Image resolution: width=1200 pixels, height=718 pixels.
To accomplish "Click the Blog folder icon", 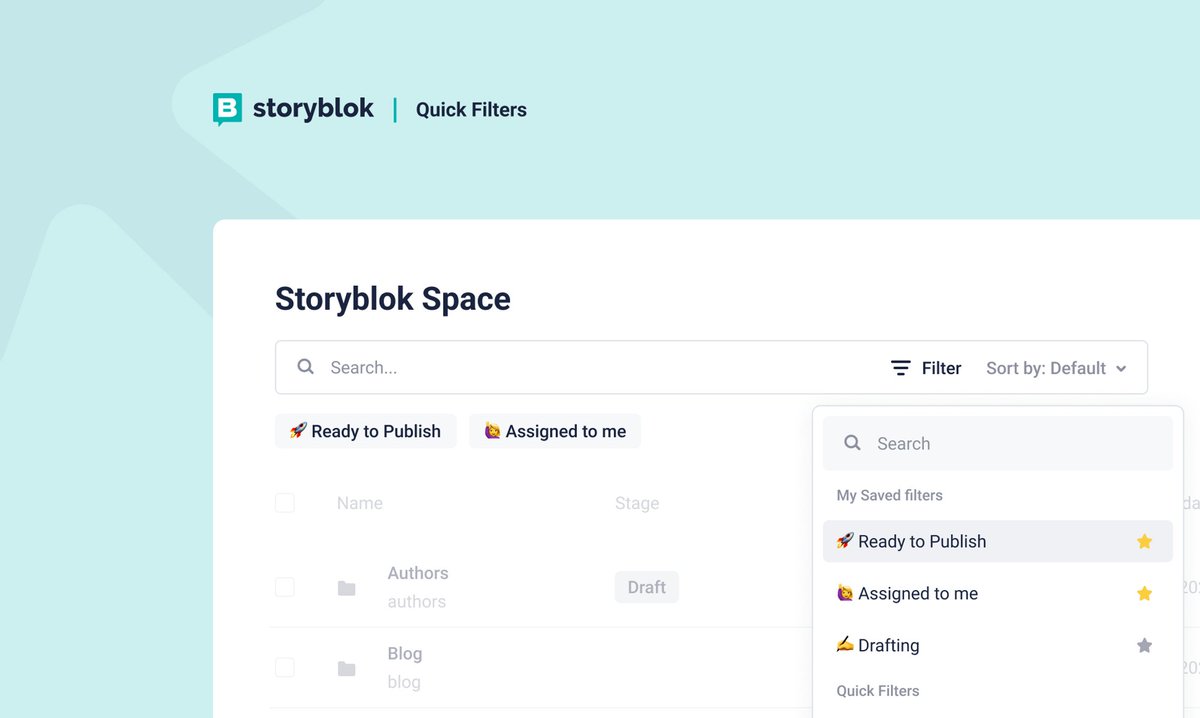I will point(347,668).
